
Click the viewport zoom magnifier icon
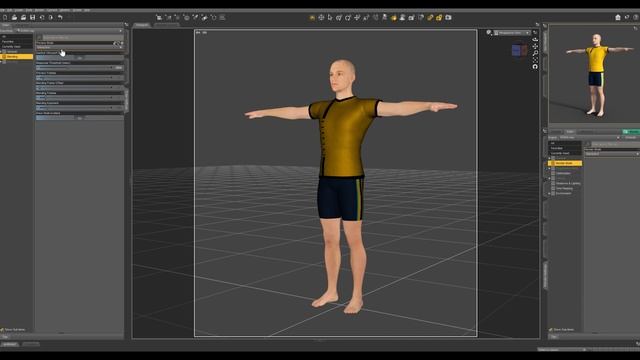535,53
